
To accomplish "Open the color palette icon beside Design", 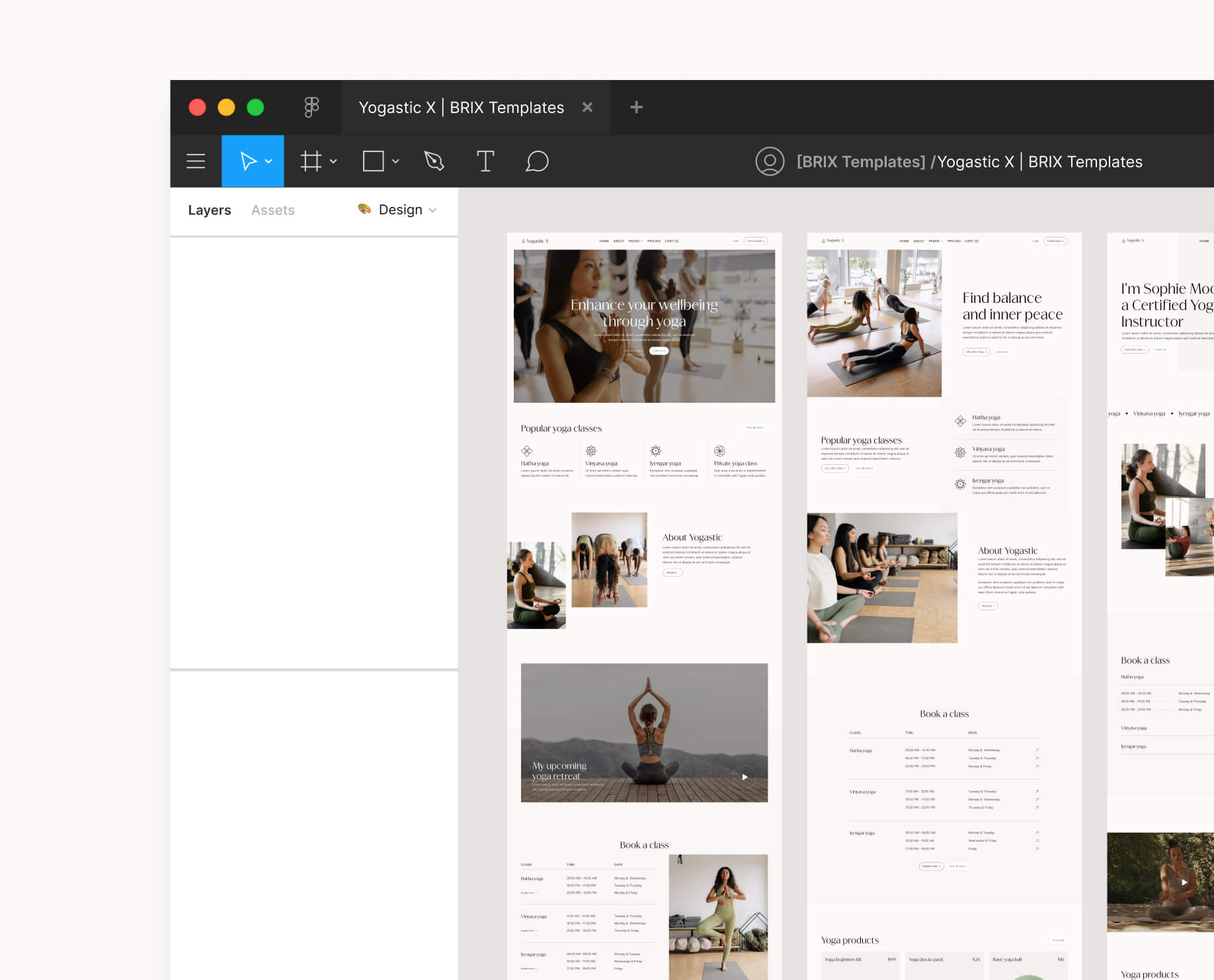I will (364, 209).
